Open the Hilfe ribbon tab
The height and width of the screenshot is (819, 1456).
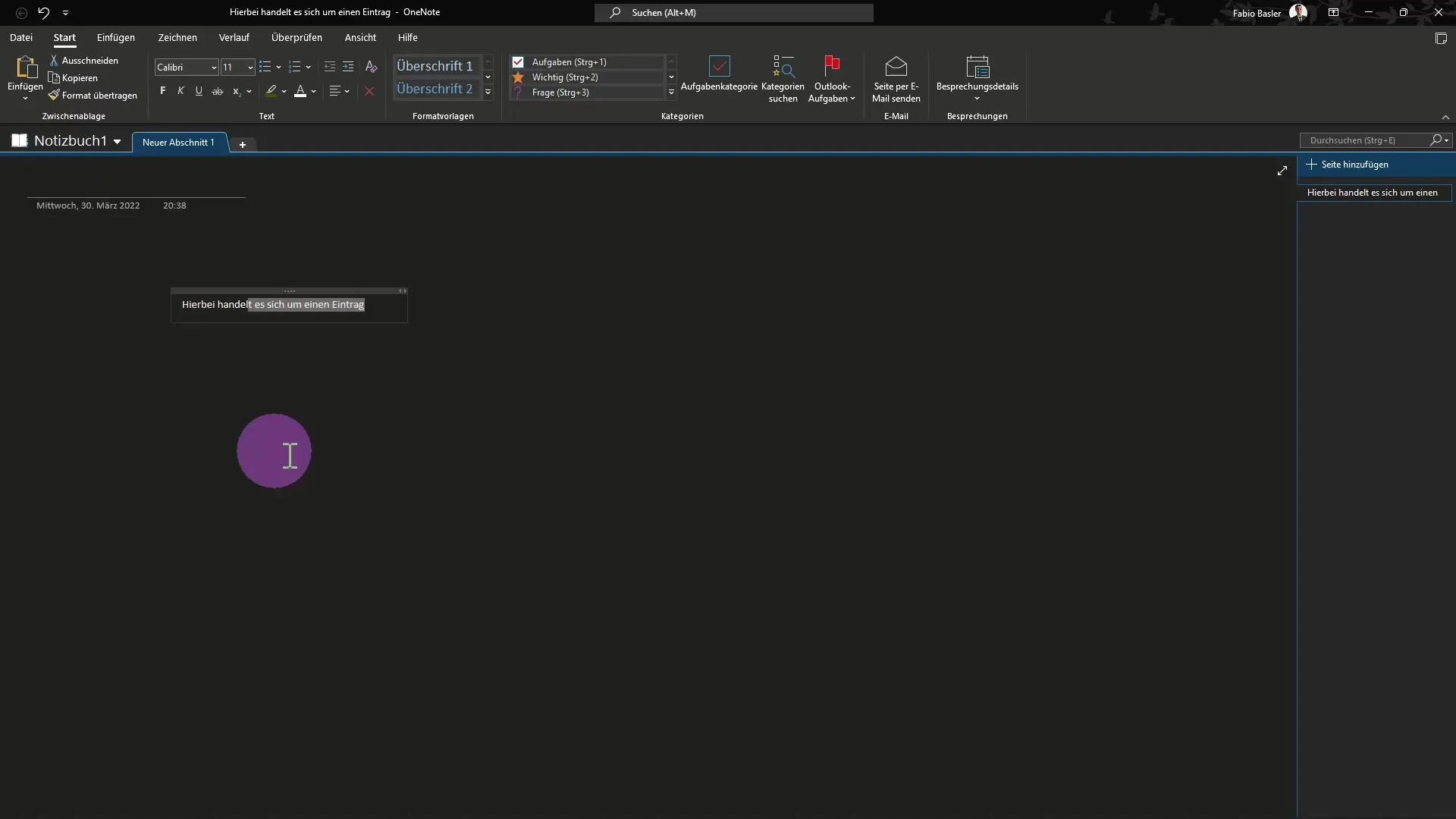click(408, 37)
